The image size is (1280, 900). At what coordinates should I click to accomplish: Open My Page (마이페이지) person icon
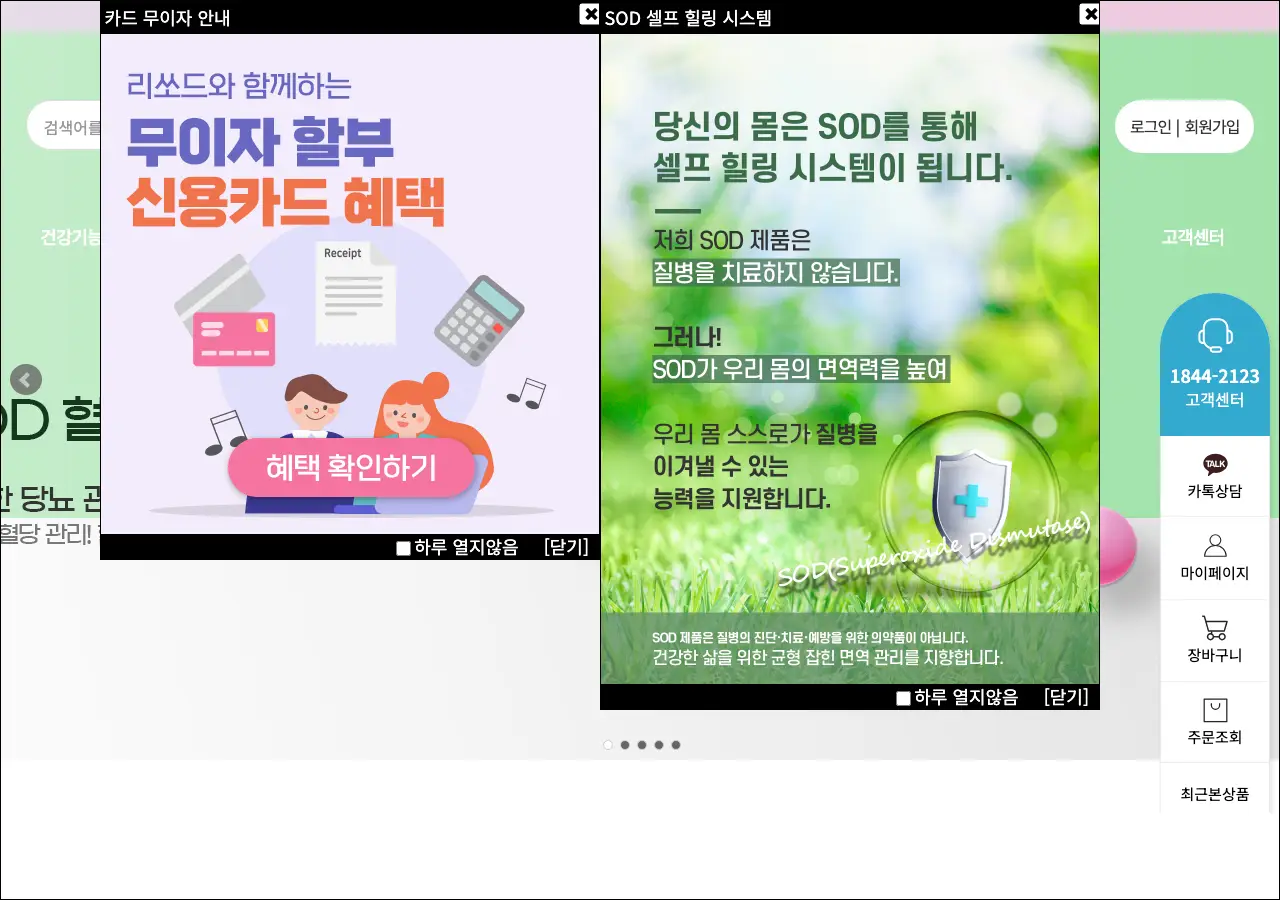coord(1214,546)
